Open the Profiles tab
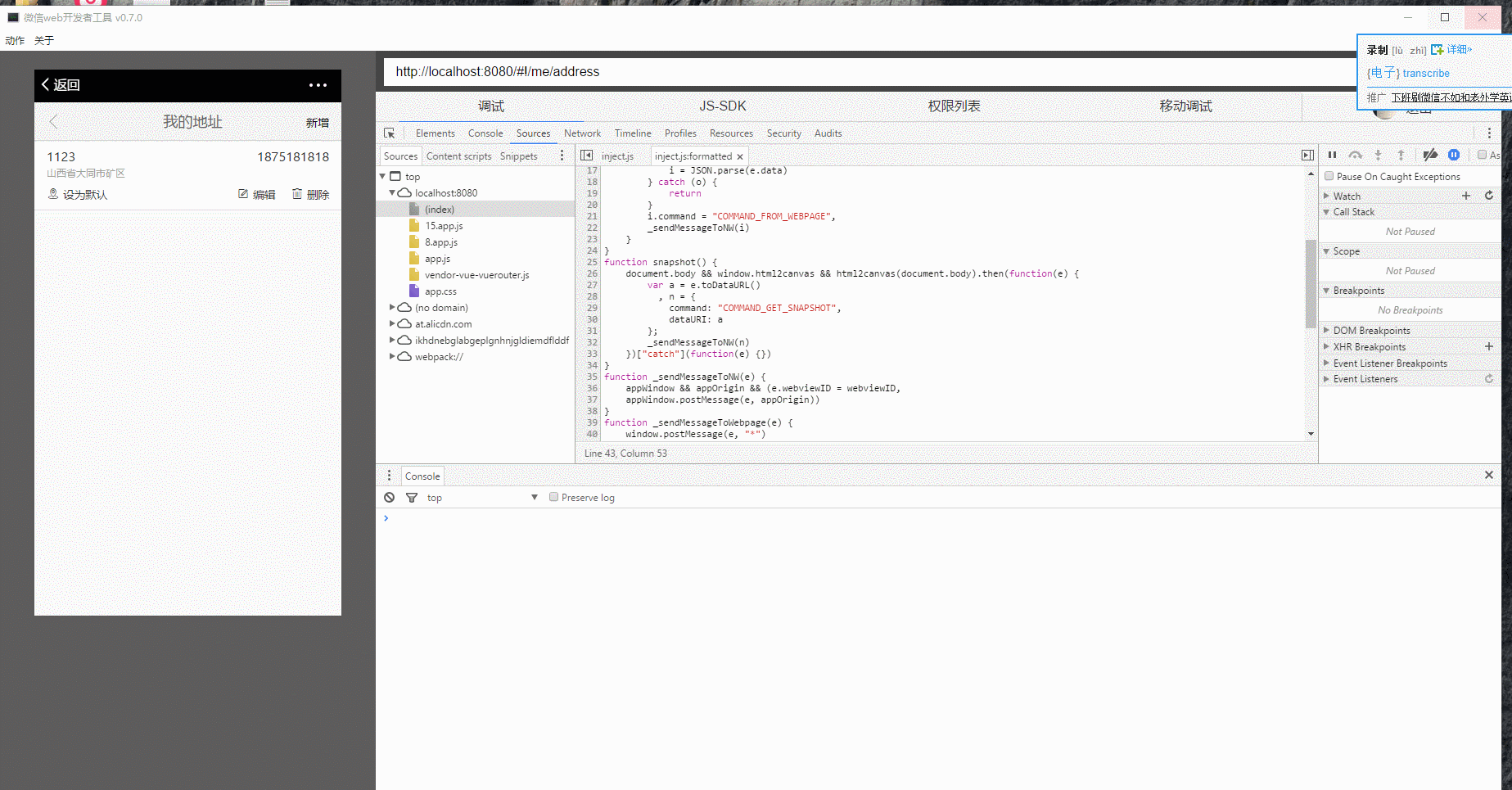Viewport: 1512px width, 790px height. coord(680,133)
